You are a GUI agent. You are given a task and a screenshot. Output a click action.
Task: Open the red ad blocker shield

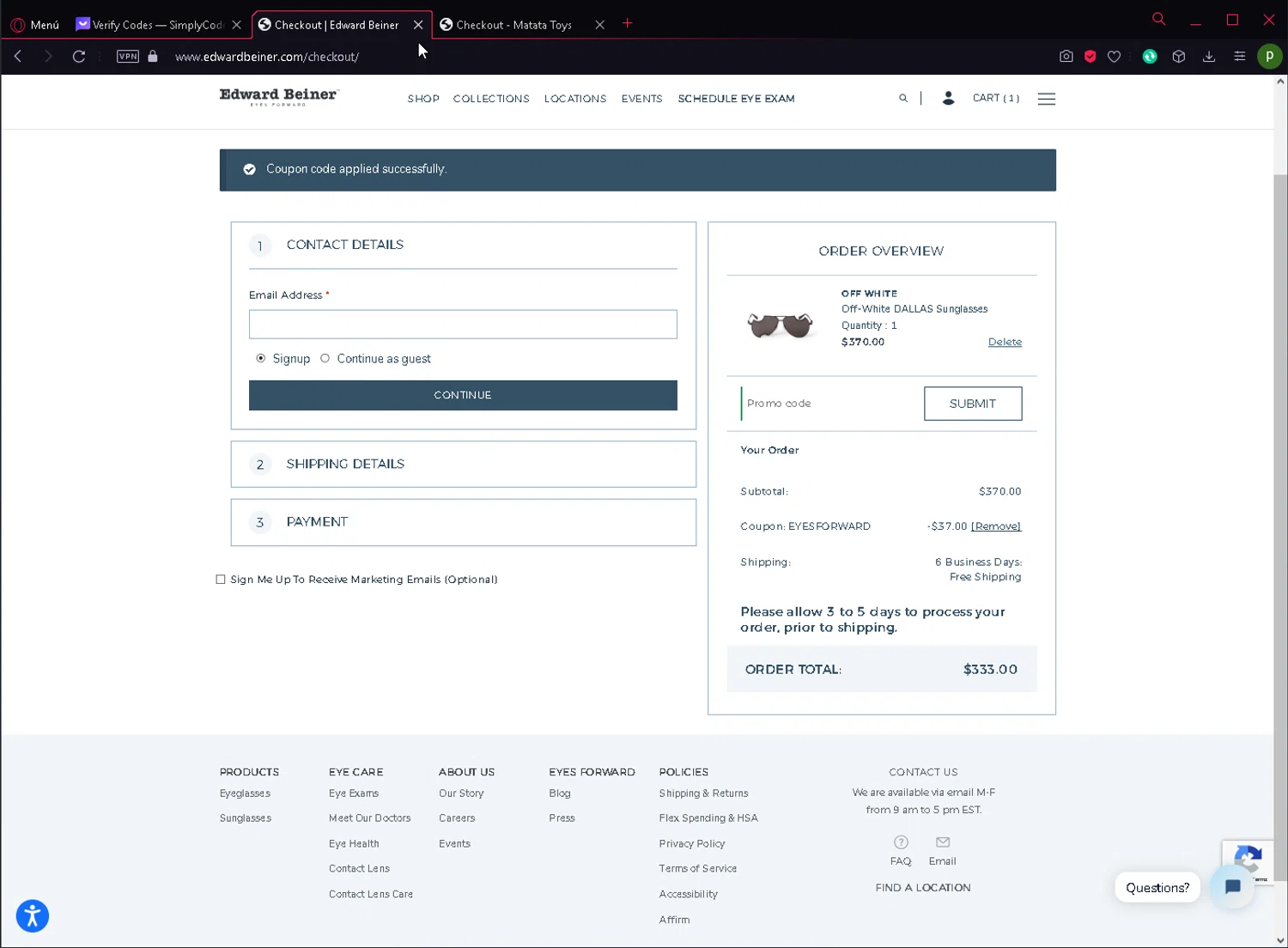[x=1091, y=57]
